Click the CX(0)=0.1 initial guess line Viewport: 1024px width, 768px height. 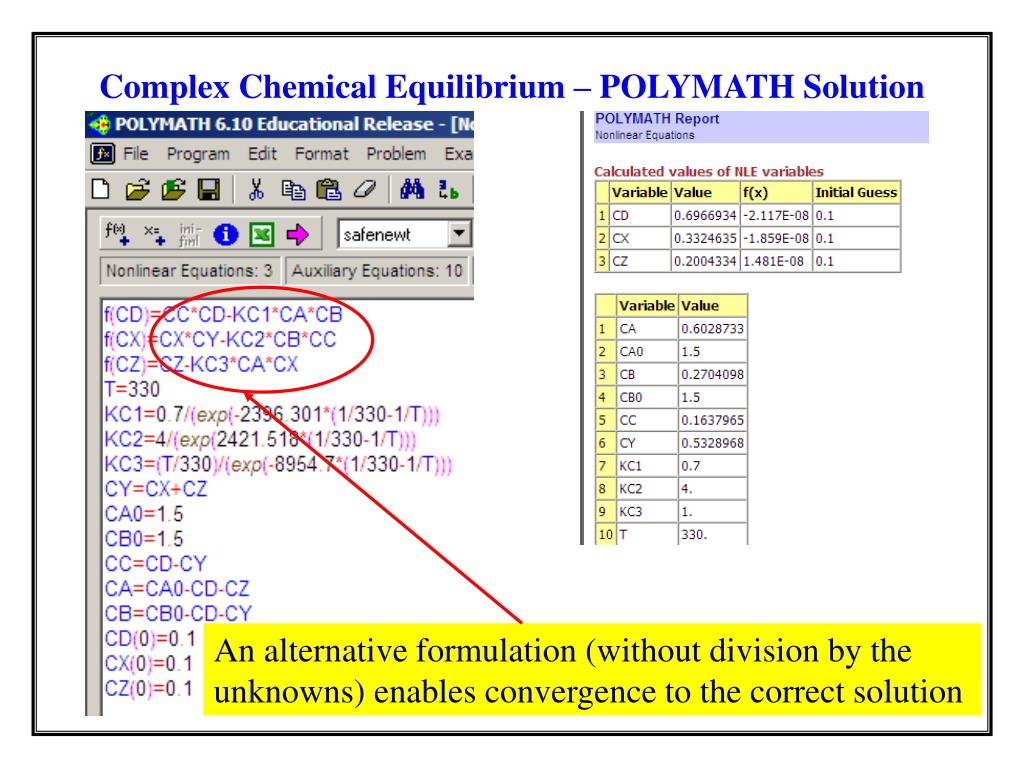pos(149,663)
